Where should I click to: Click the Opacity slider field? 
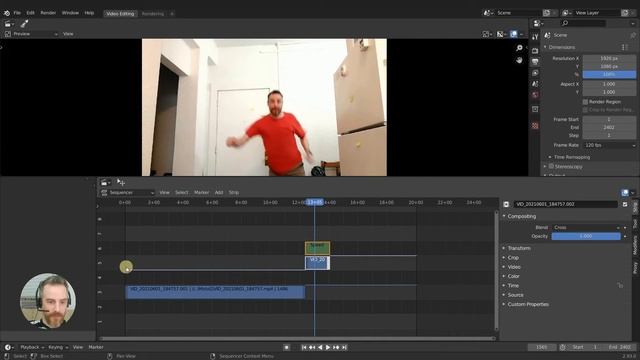tap(586, 236)
